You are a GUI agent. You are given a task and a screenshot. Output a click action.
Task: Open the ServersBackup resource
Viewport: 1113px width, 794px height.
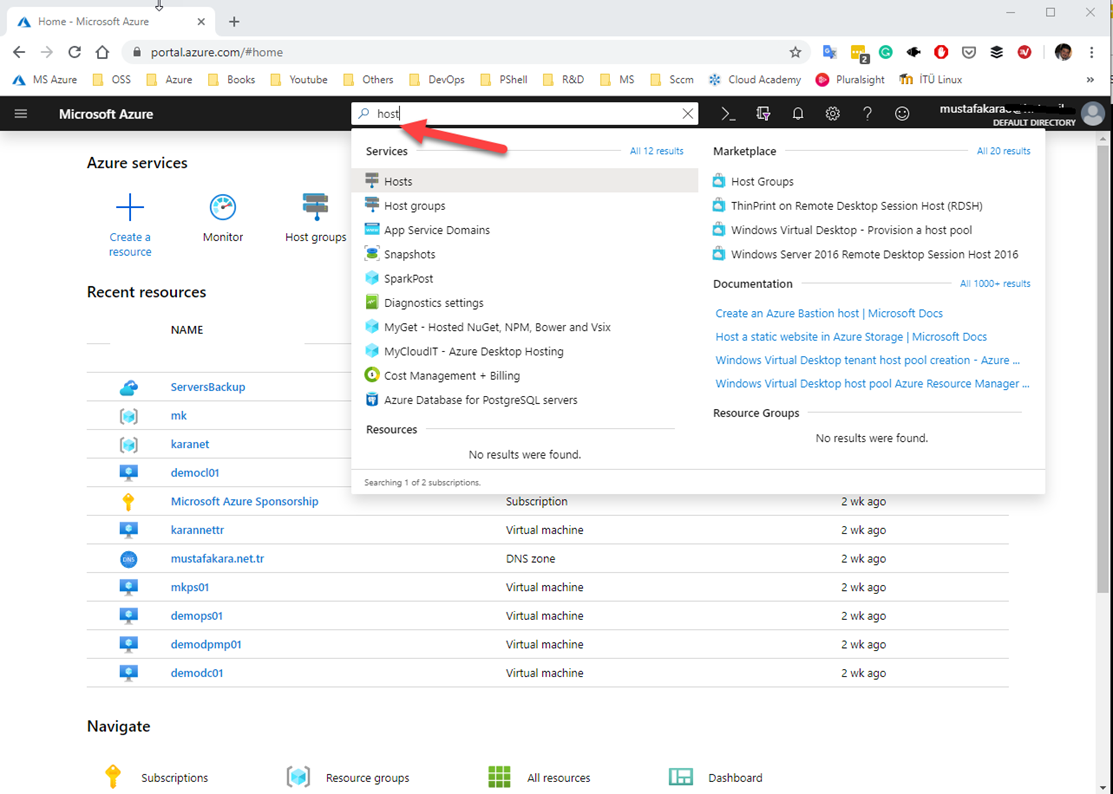208,387
